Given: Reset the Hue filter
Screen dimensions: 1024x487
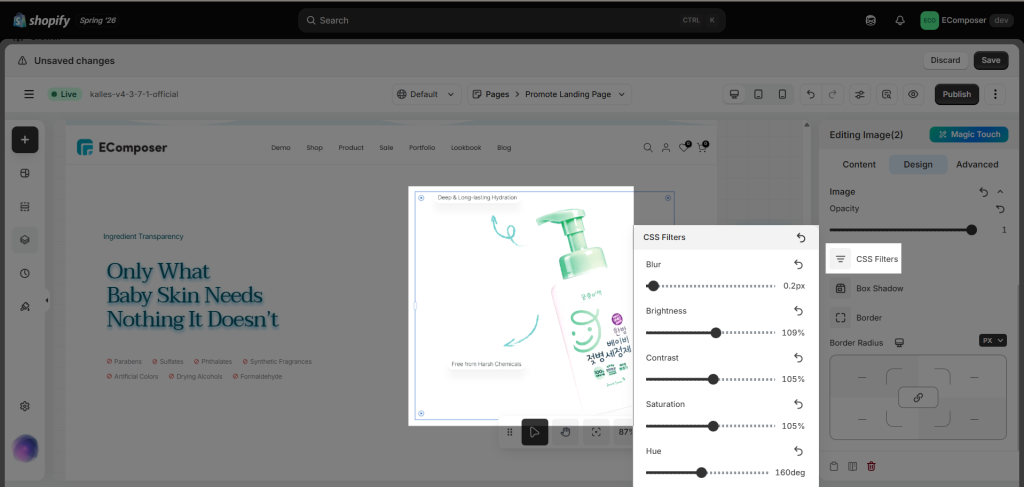Looking at the screenshot, I should (798, 451).
